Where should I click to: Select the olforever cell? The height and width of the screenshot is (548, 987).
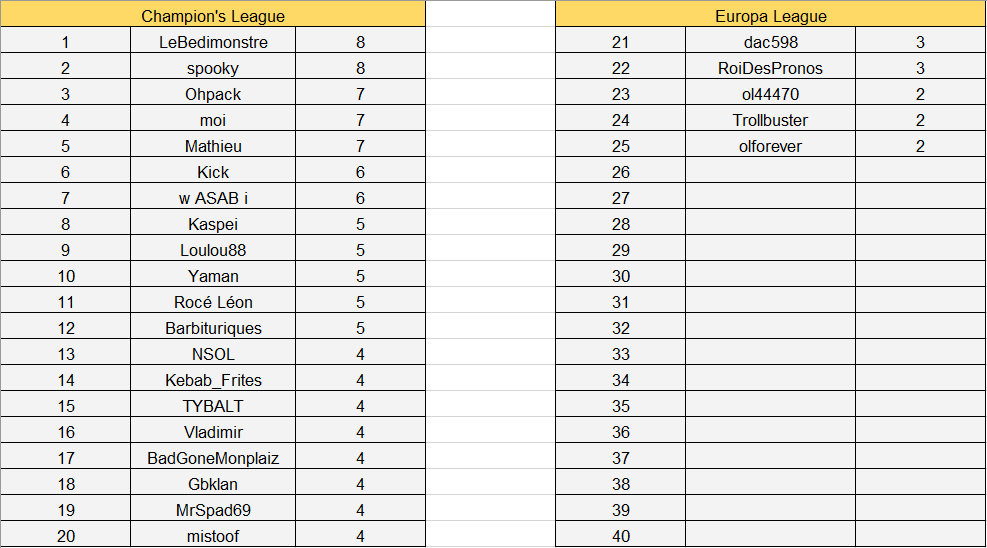tap(770, 146)
